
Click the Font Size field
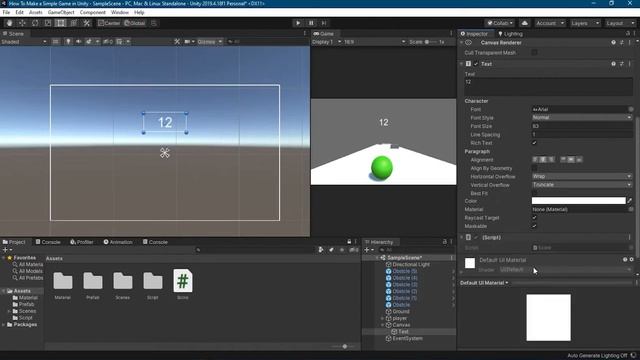582,126
